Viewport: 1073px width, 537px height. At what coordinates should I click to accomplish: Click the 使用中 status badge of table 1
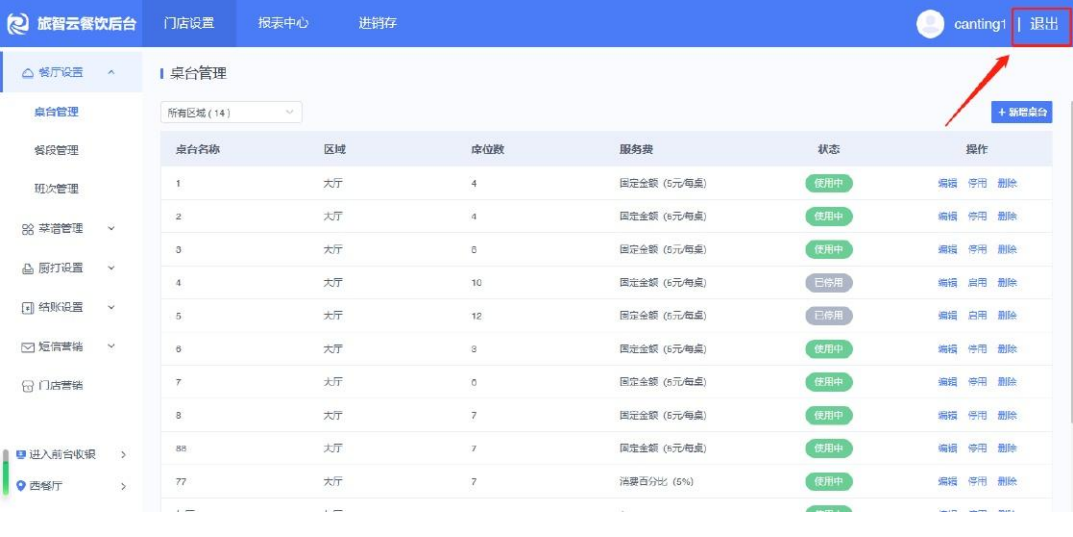(x=829, y=183)
